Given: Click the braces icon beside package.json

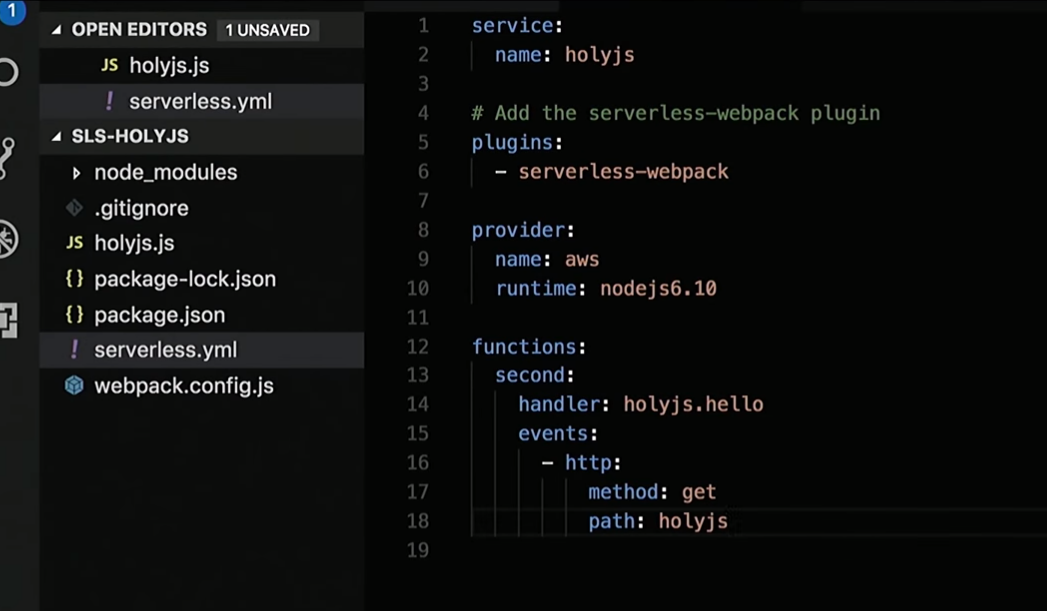Looking at the screenshot, I should [74, 314].
